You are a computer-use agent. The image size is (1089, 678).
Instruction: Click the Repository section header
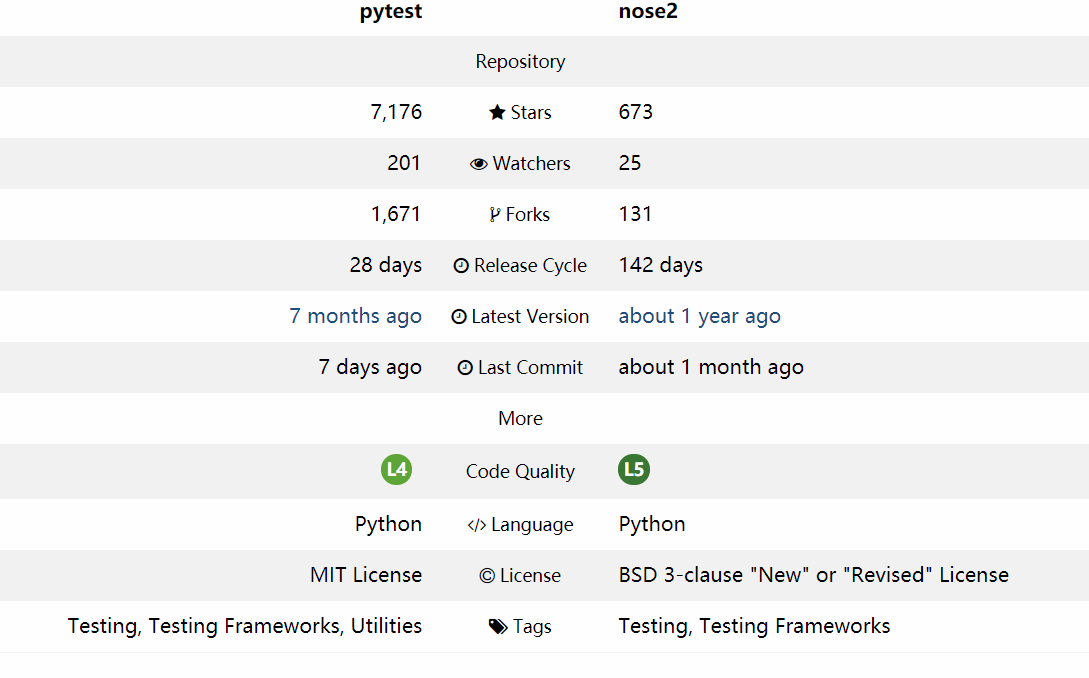(520, 62)
